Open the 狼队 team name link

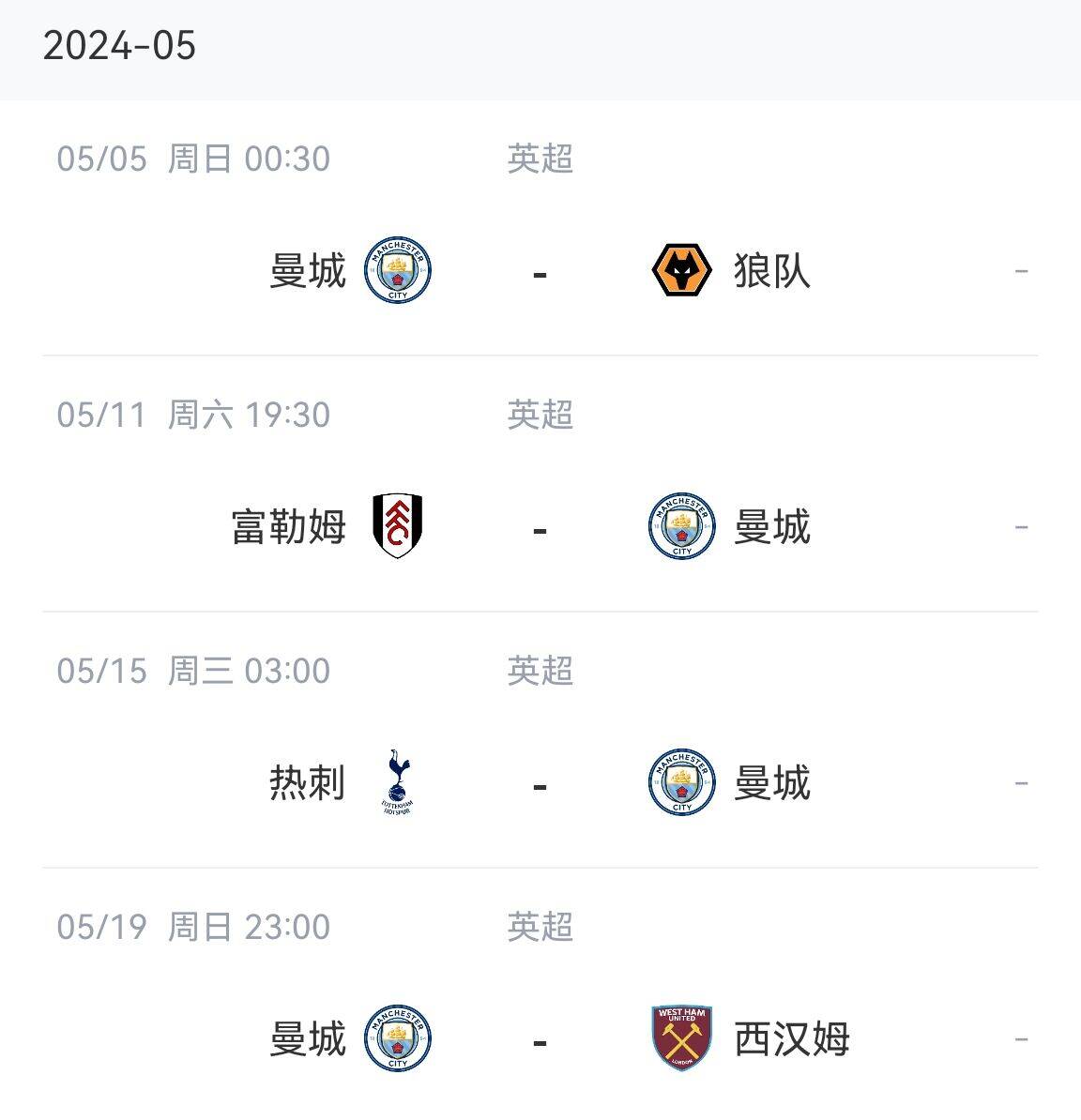point(771,271)
